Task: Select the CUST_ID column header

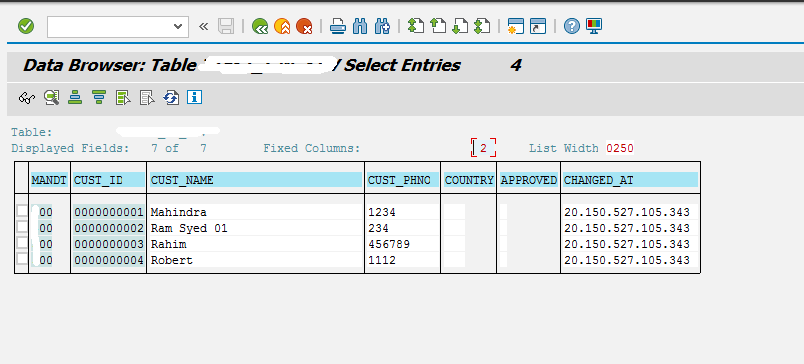Action: [x=108, y=180]
